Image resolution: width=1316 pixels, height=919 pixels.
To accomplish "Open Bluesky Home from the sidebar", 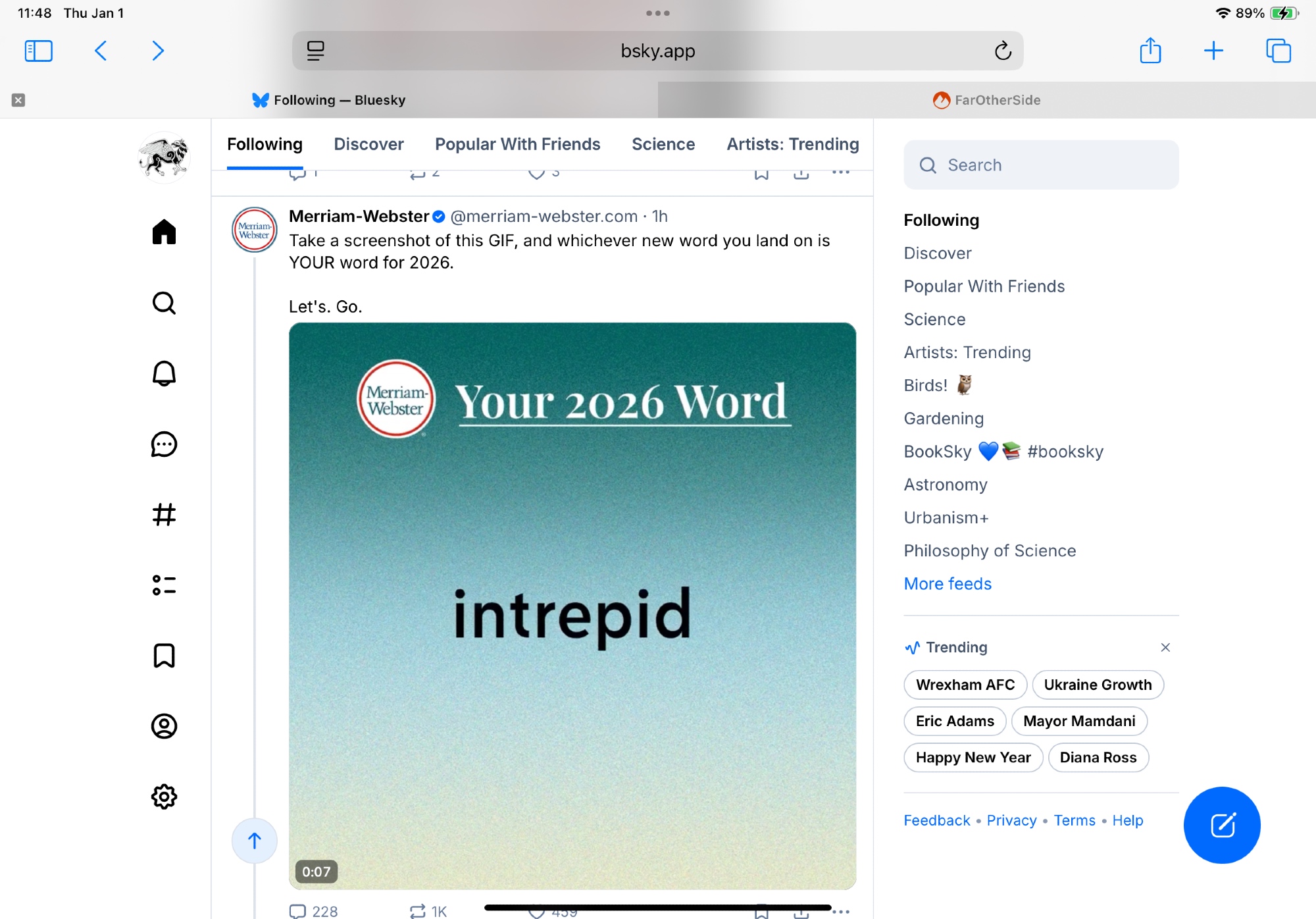I will click(x=164, y=232).
